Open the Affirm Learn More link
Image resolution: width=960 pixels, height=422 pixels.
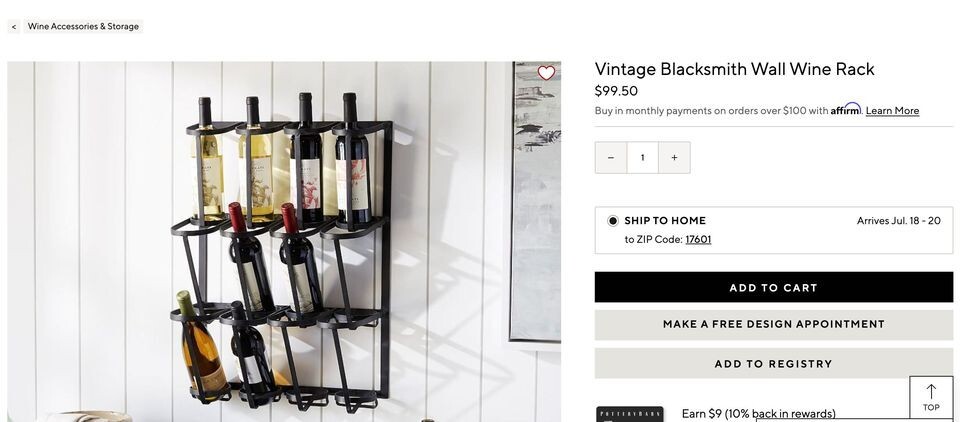[892, 111]
